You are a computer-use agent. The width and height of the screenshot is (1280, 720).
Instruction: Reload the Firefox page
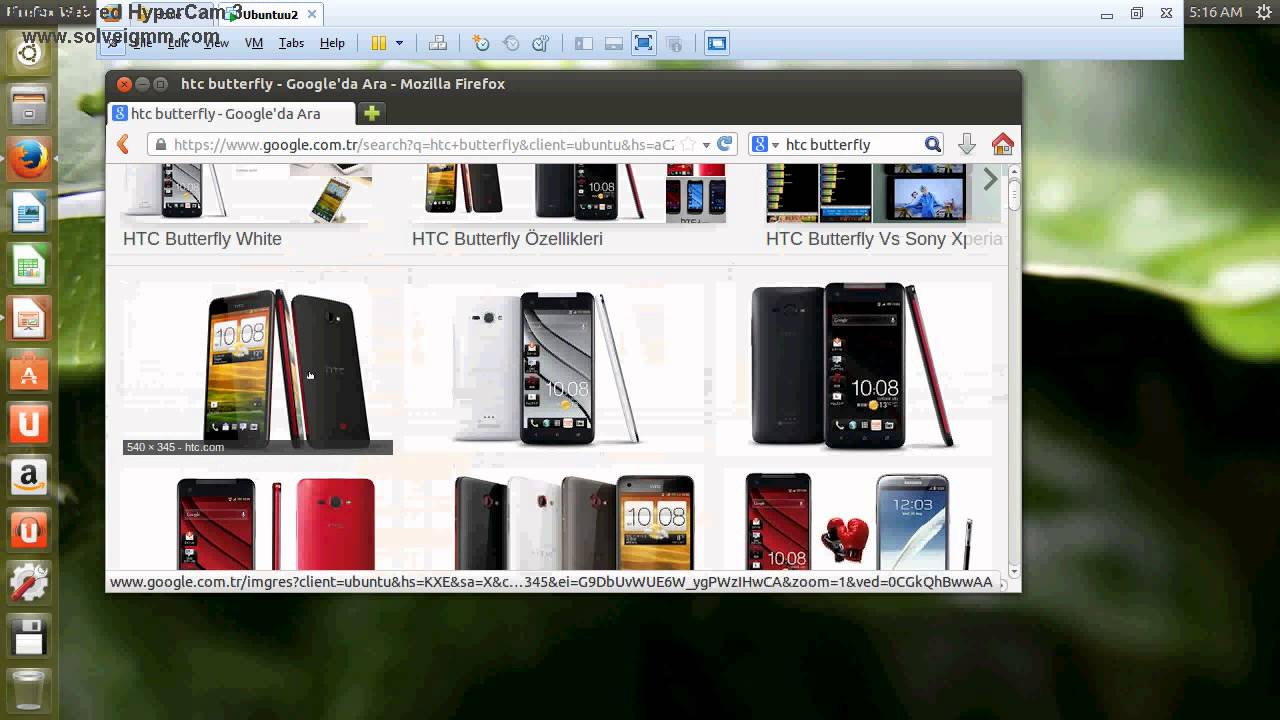pyautogui.click(x=725, y=144)
